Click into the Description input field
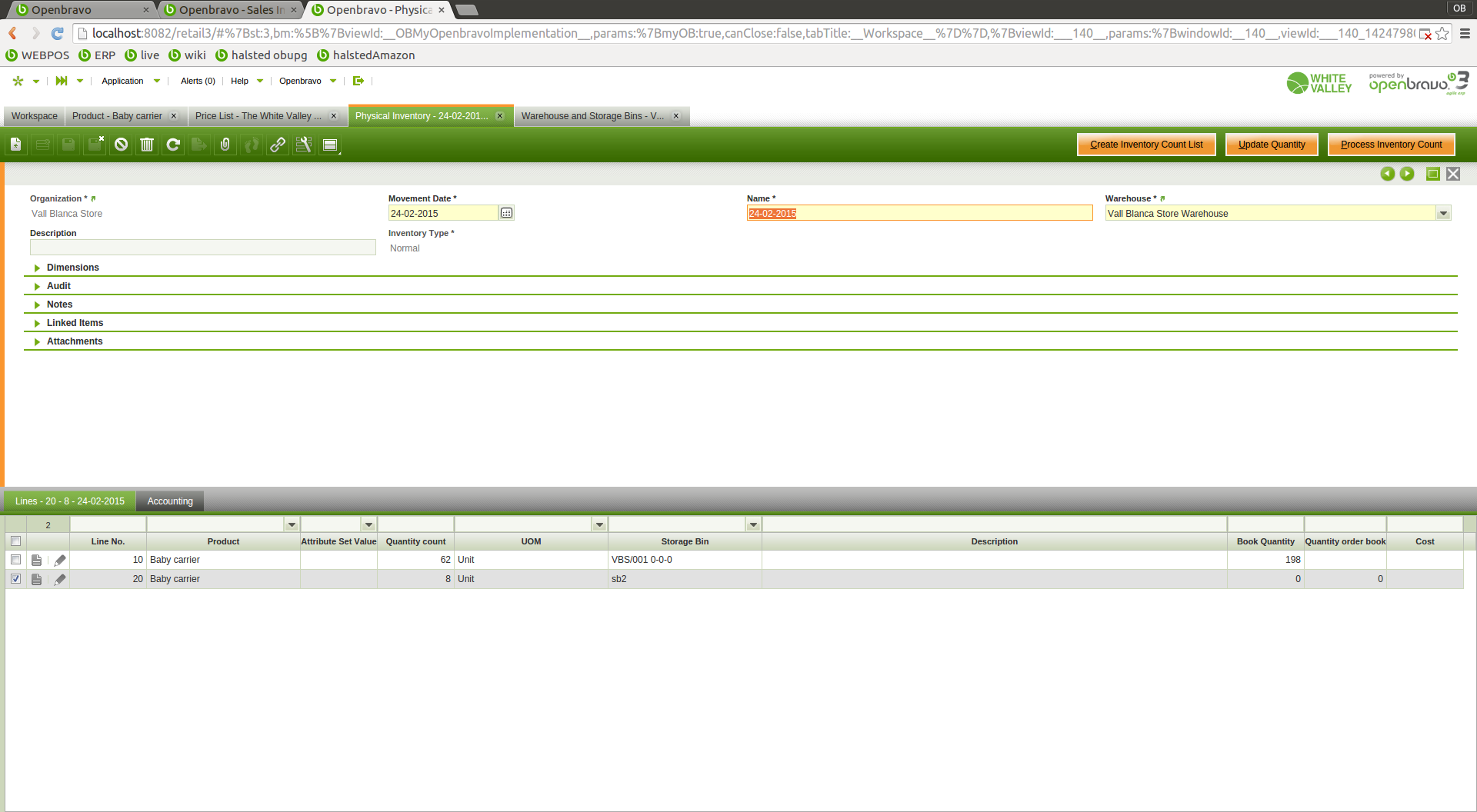 tap(202, 248)
